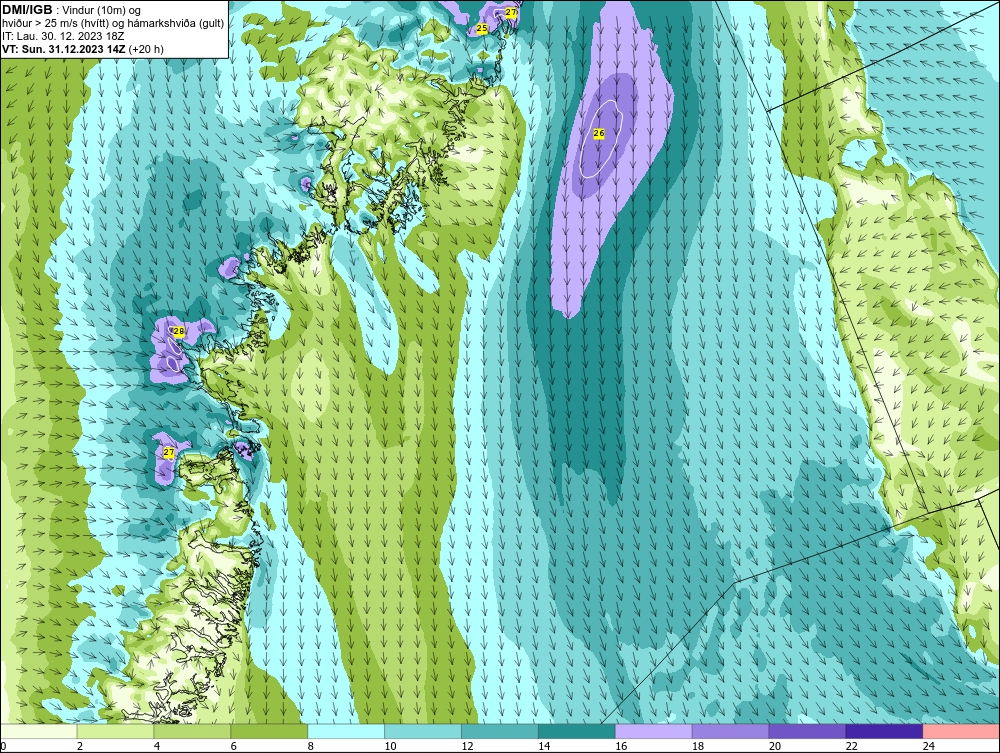Click the legend scale value "22"

click(851, 746)
